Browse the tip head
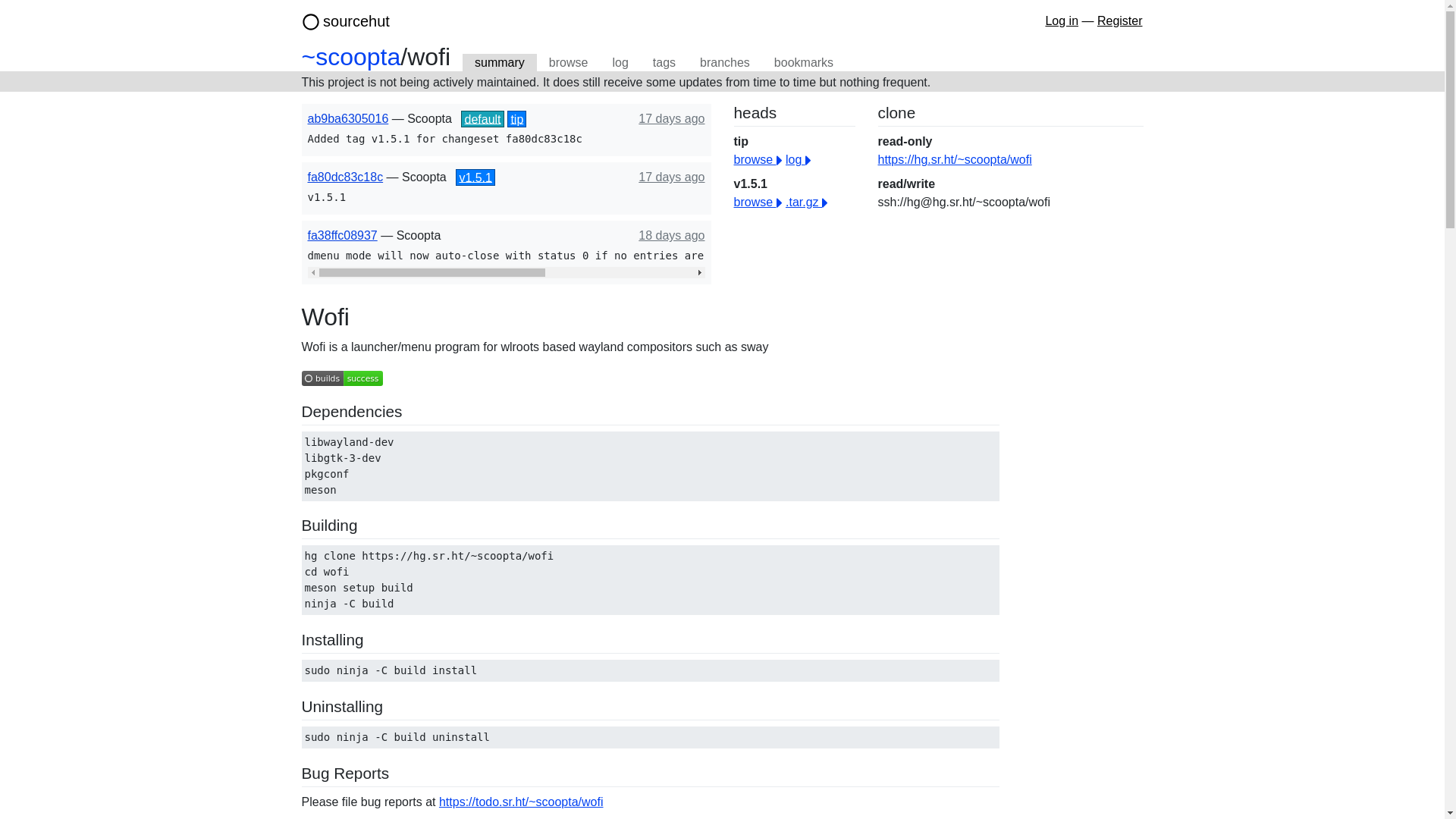The height and width of the screenshot is (819, 1456). tap(758, 160)
